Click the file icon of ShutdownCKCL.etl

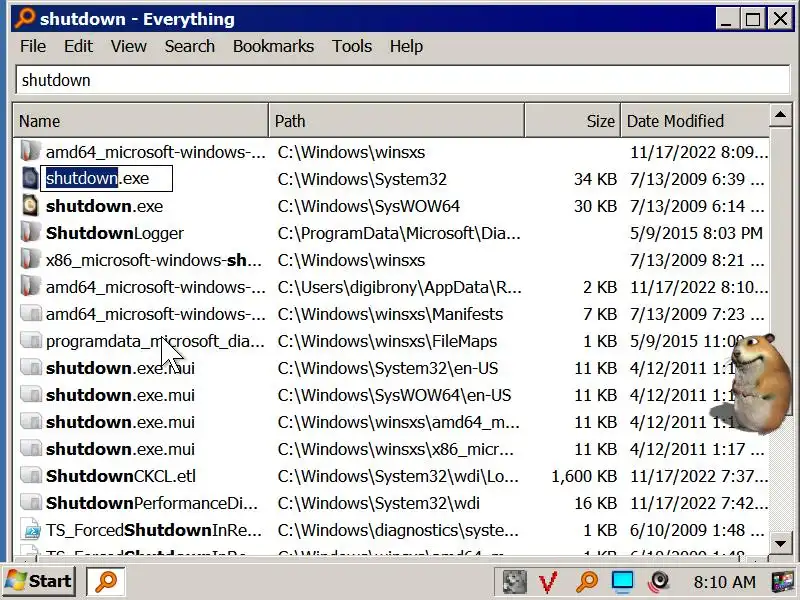click(31, 476)
